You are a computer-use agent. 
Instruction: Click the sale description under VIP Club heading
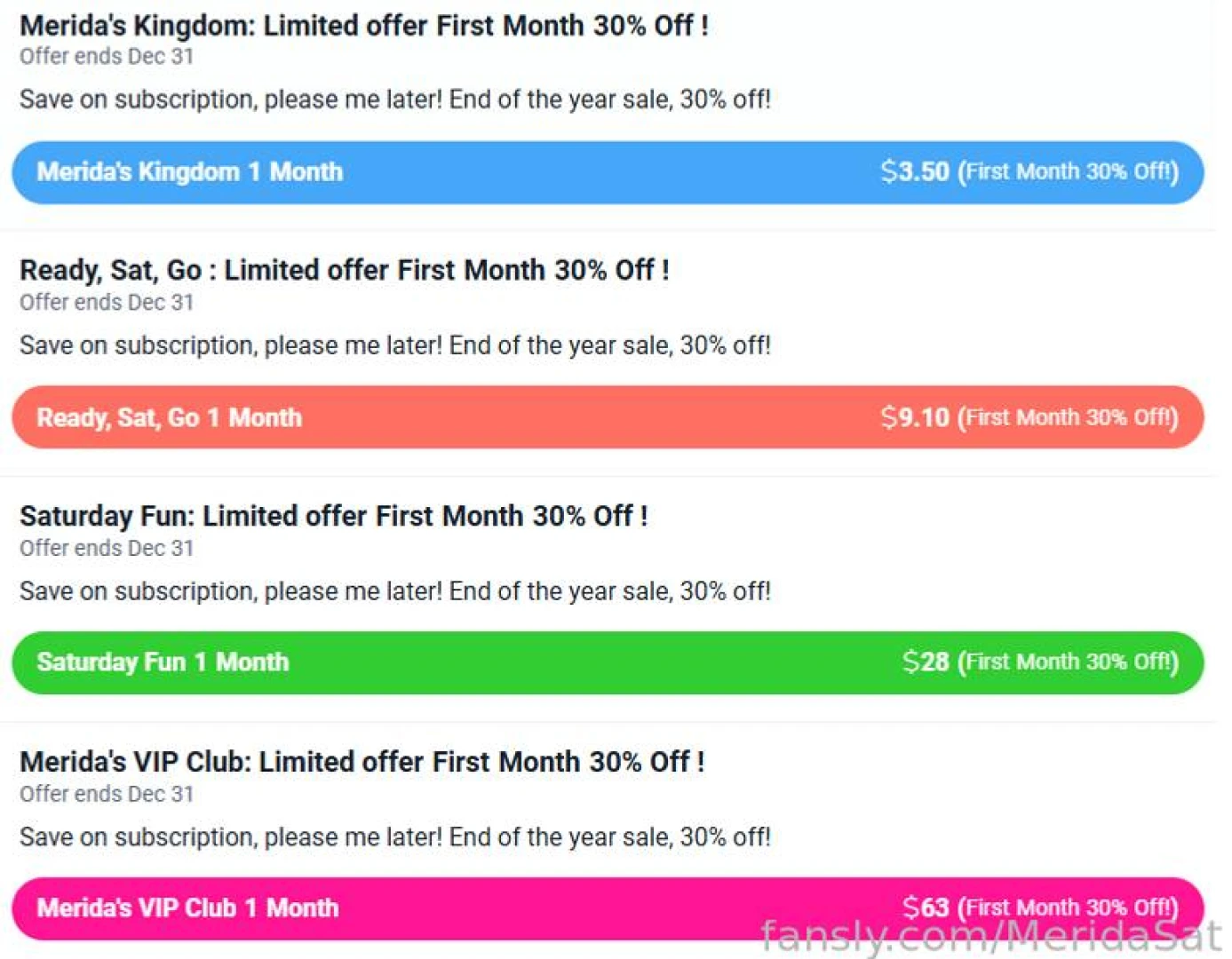[394, 837]
